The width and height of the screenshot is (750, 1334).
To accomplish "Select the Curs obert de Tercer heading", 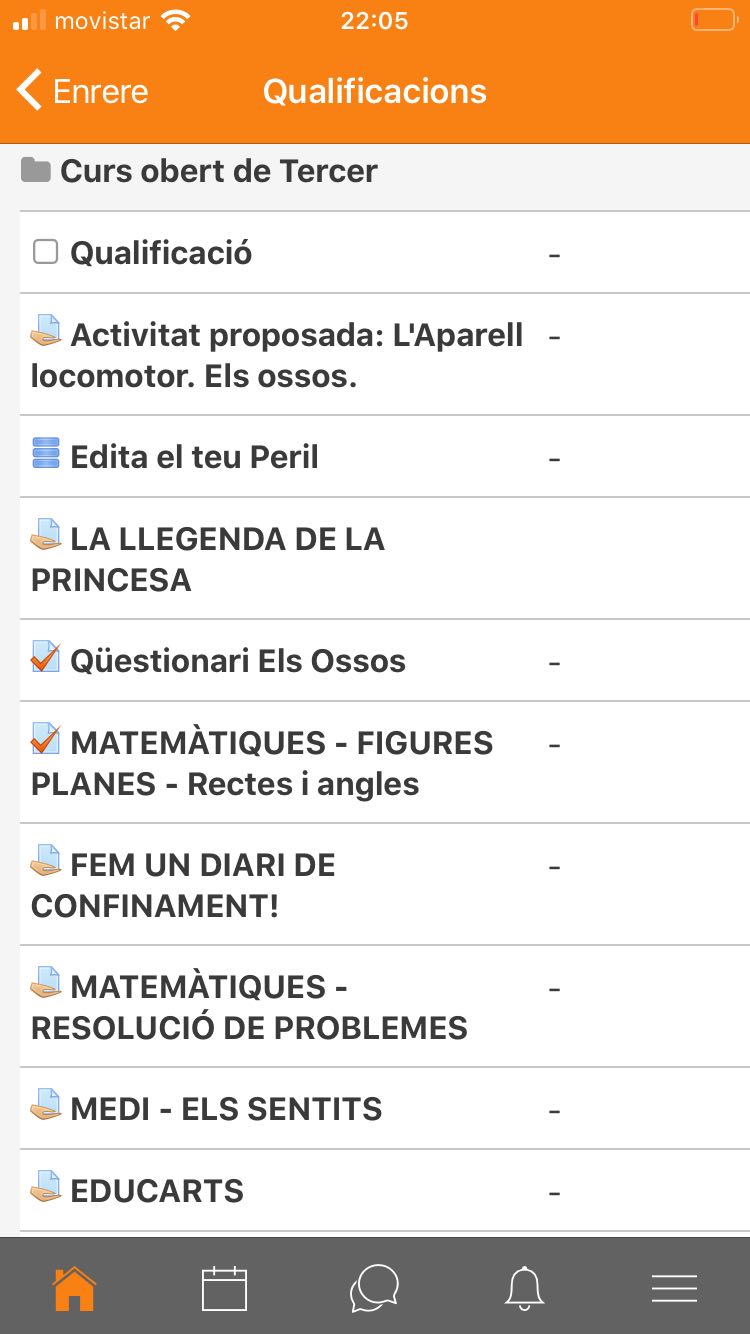I will [x=218, y=171].
